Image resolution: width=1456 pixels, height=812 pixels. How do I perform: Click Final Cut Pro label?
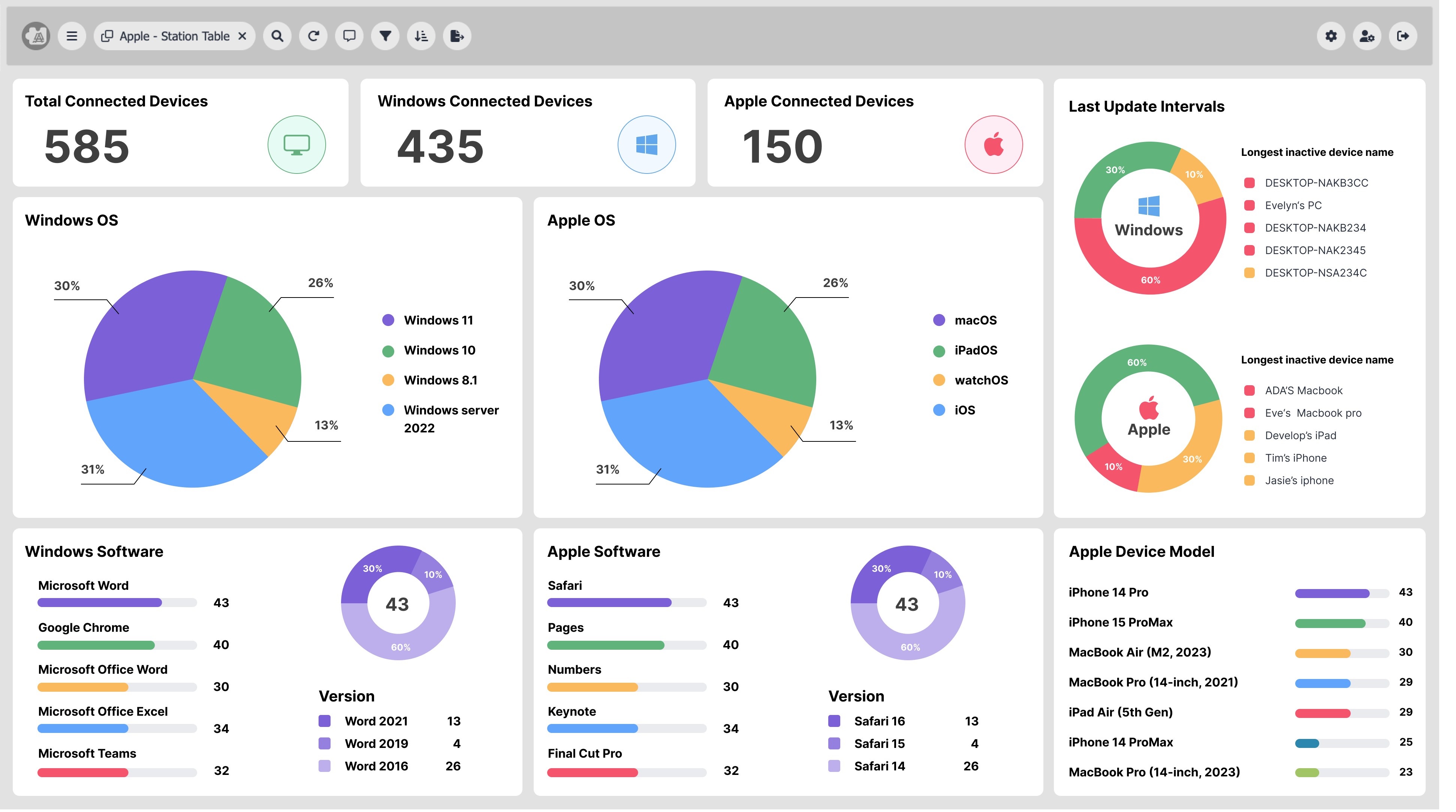(x=584, y=754)
